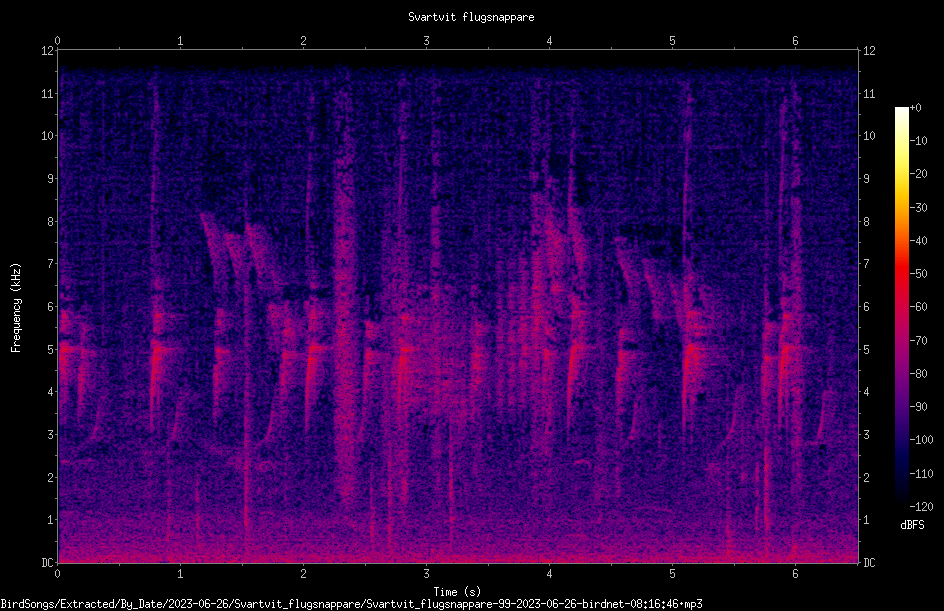Click the bottom time axis '0' label

(57, 574)
